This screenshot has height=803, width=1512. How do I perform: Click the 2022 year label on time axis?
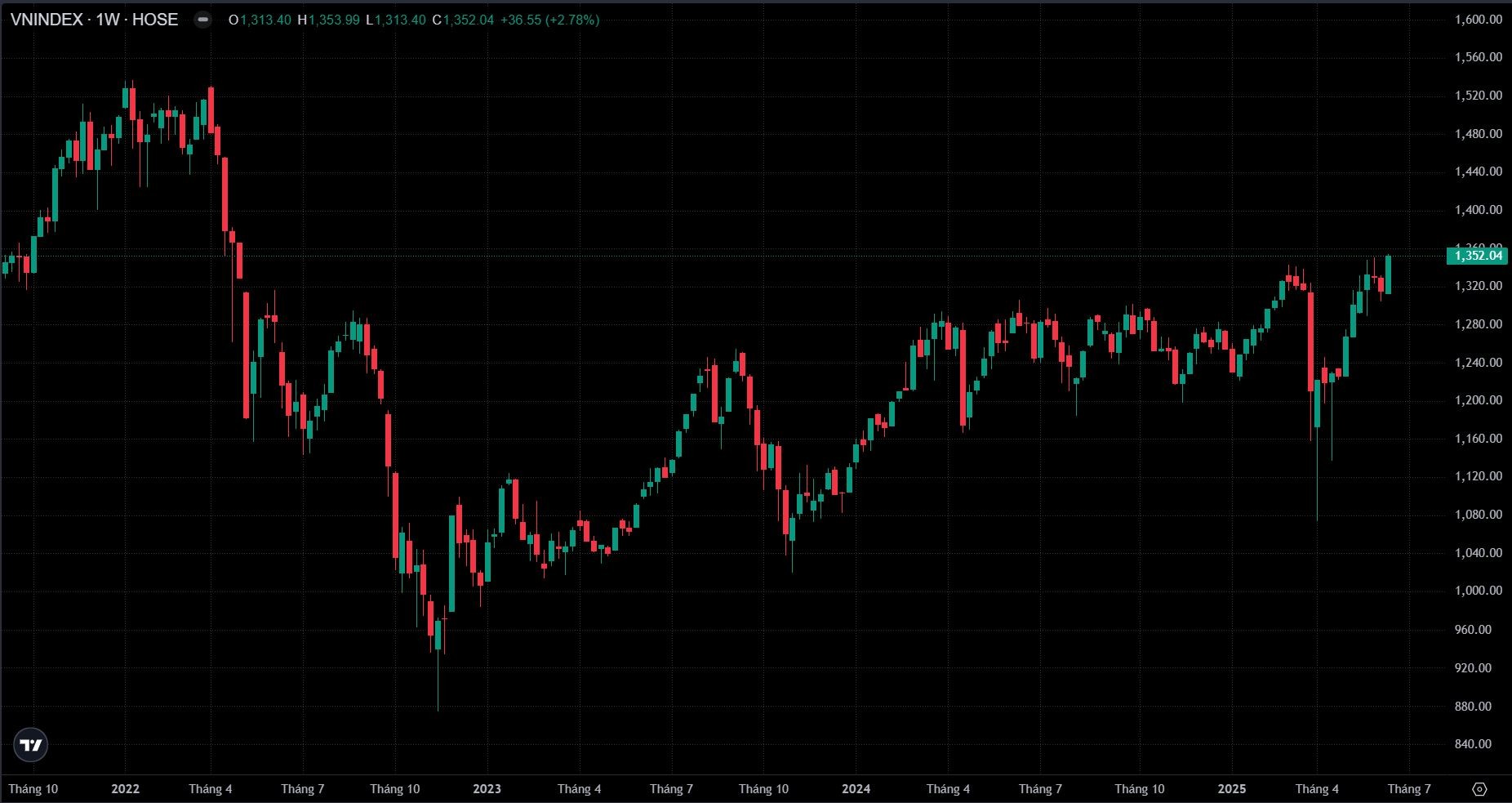point(125,789)
